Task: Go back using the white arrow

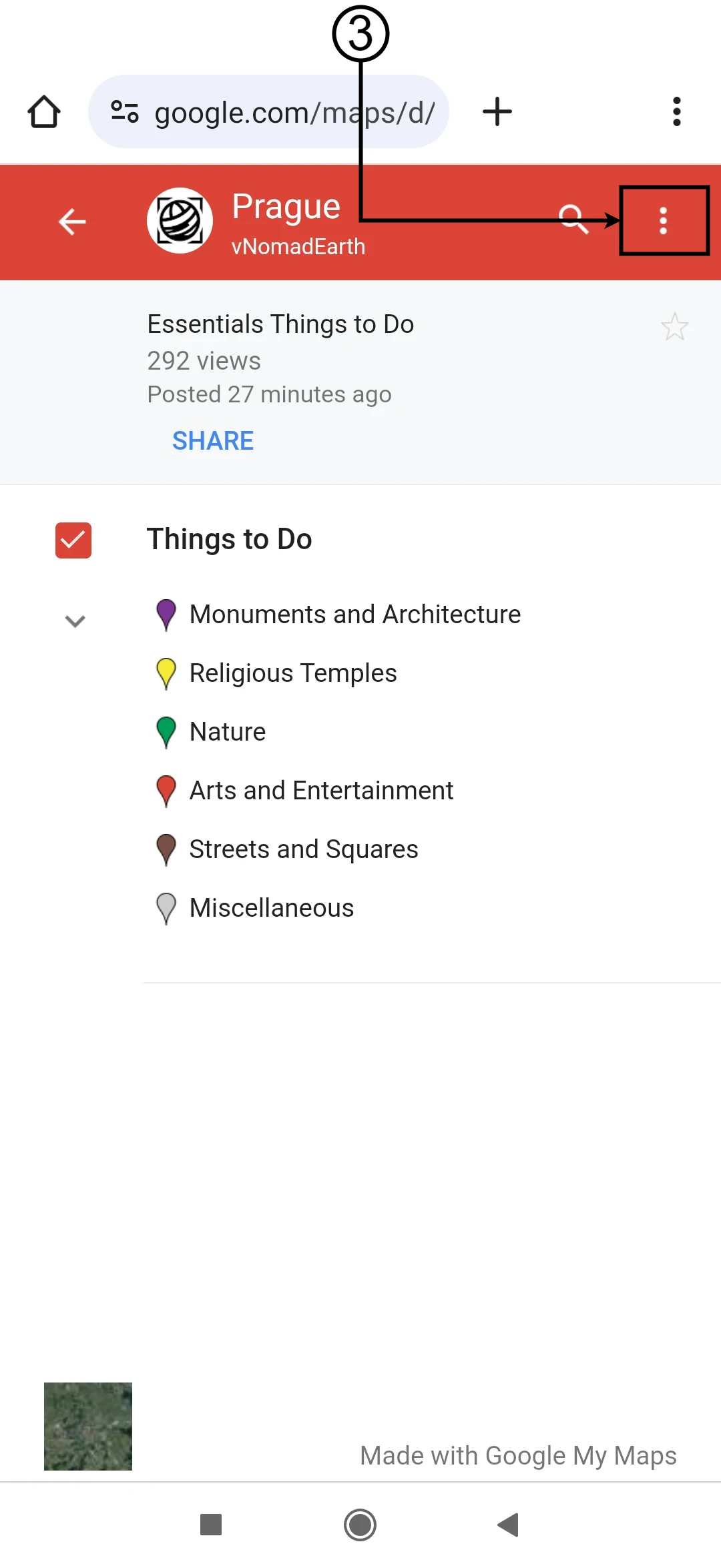Action: pyautogui.click(x=72, y=222)
